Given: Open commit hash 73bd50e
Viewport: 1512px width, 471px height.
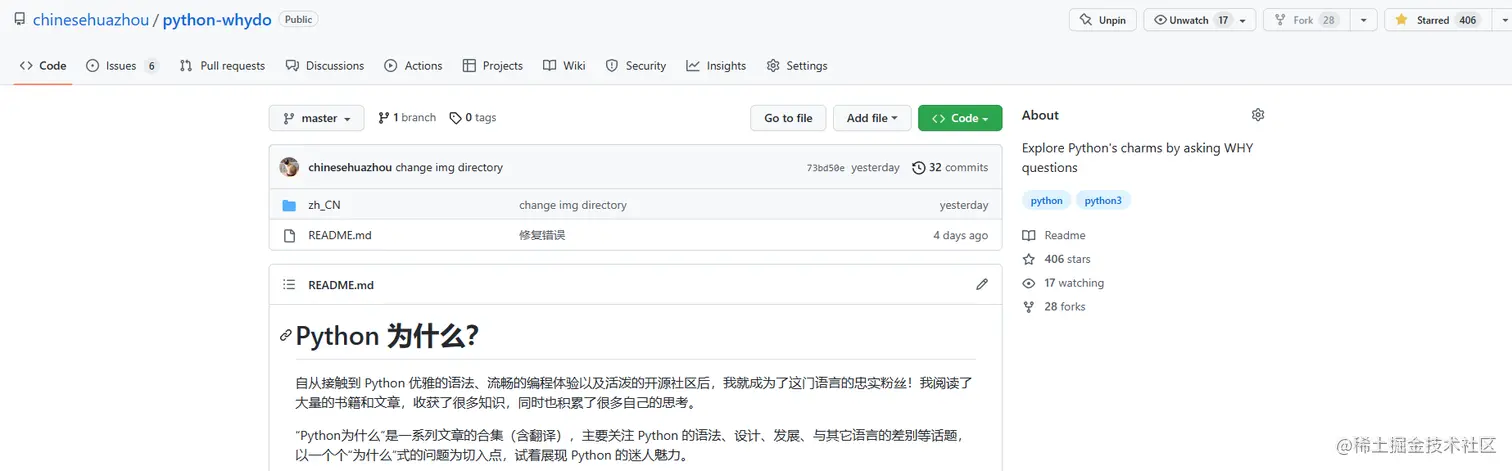Looking at the screenshot, I should pos(825,168).
